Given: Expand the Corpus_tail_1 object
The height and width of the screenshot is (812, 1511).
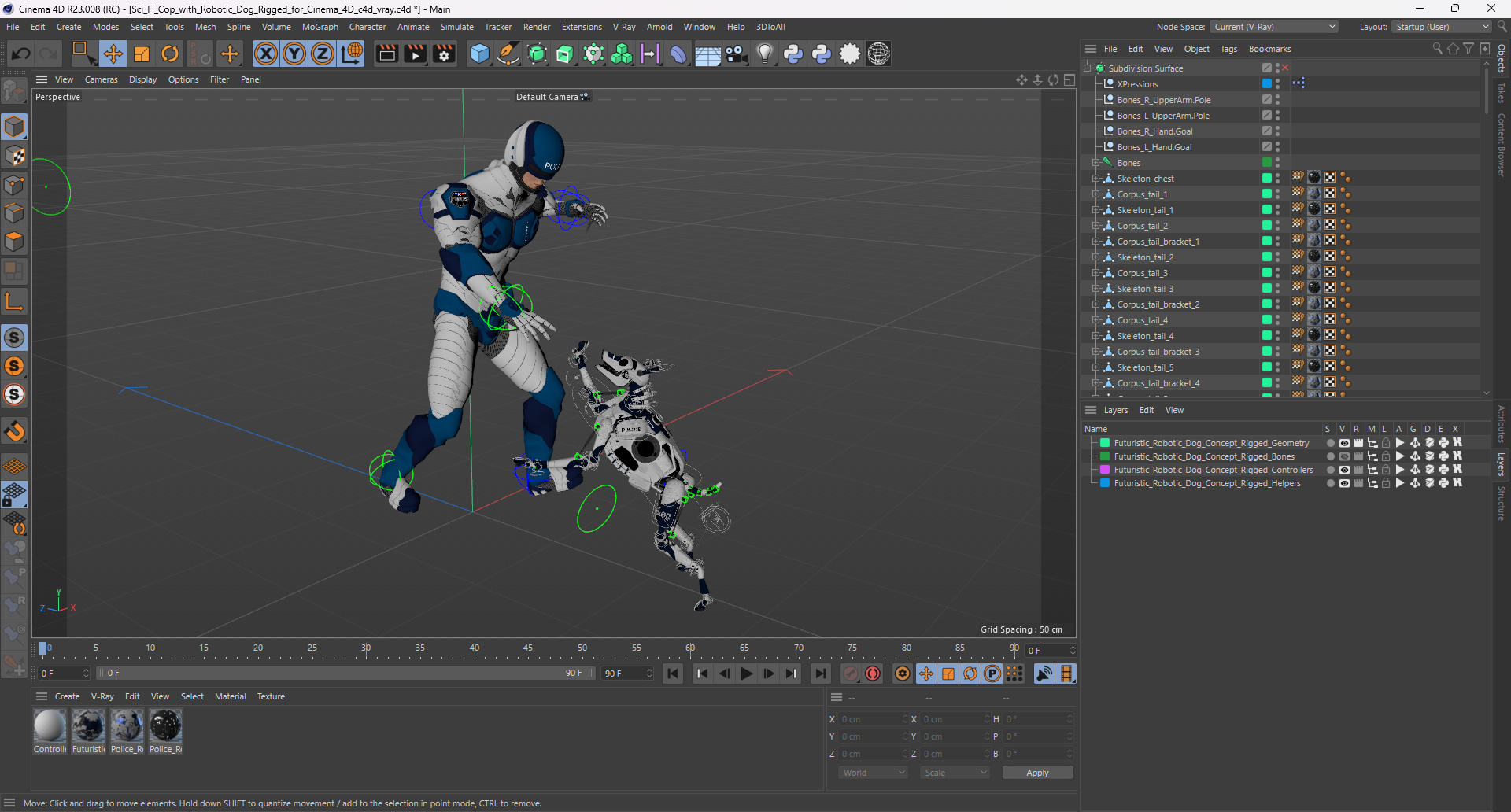Looking at the screenshot, I should pos(1095,194).
